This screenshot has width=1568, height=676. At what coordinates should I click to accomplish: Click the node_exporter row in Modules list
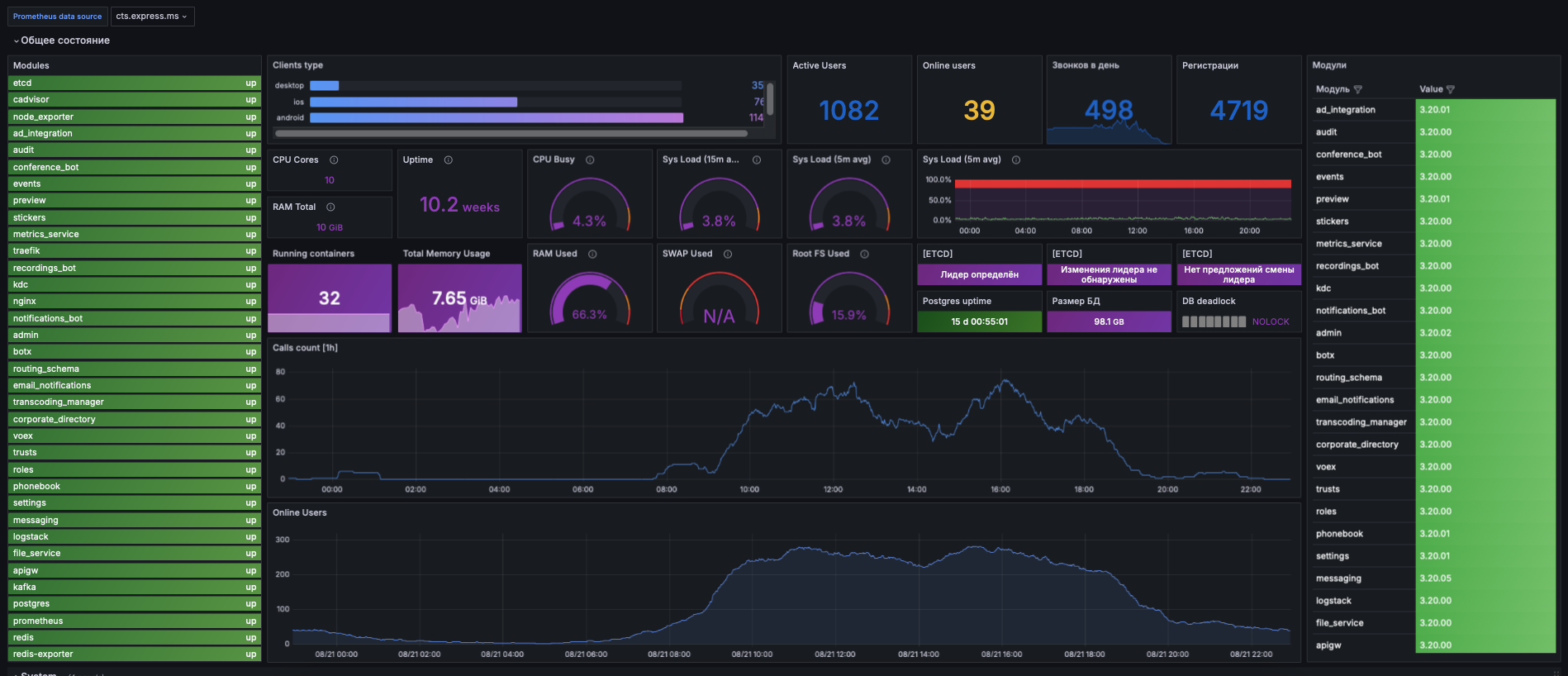pos(135,117)
